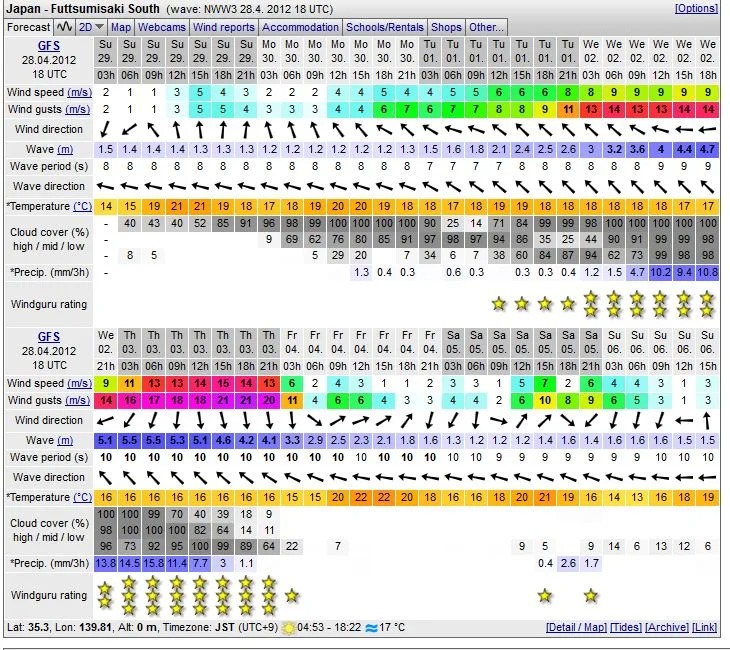Click precipitation cell 2.6 in bottom table

[x=568, y=563]
